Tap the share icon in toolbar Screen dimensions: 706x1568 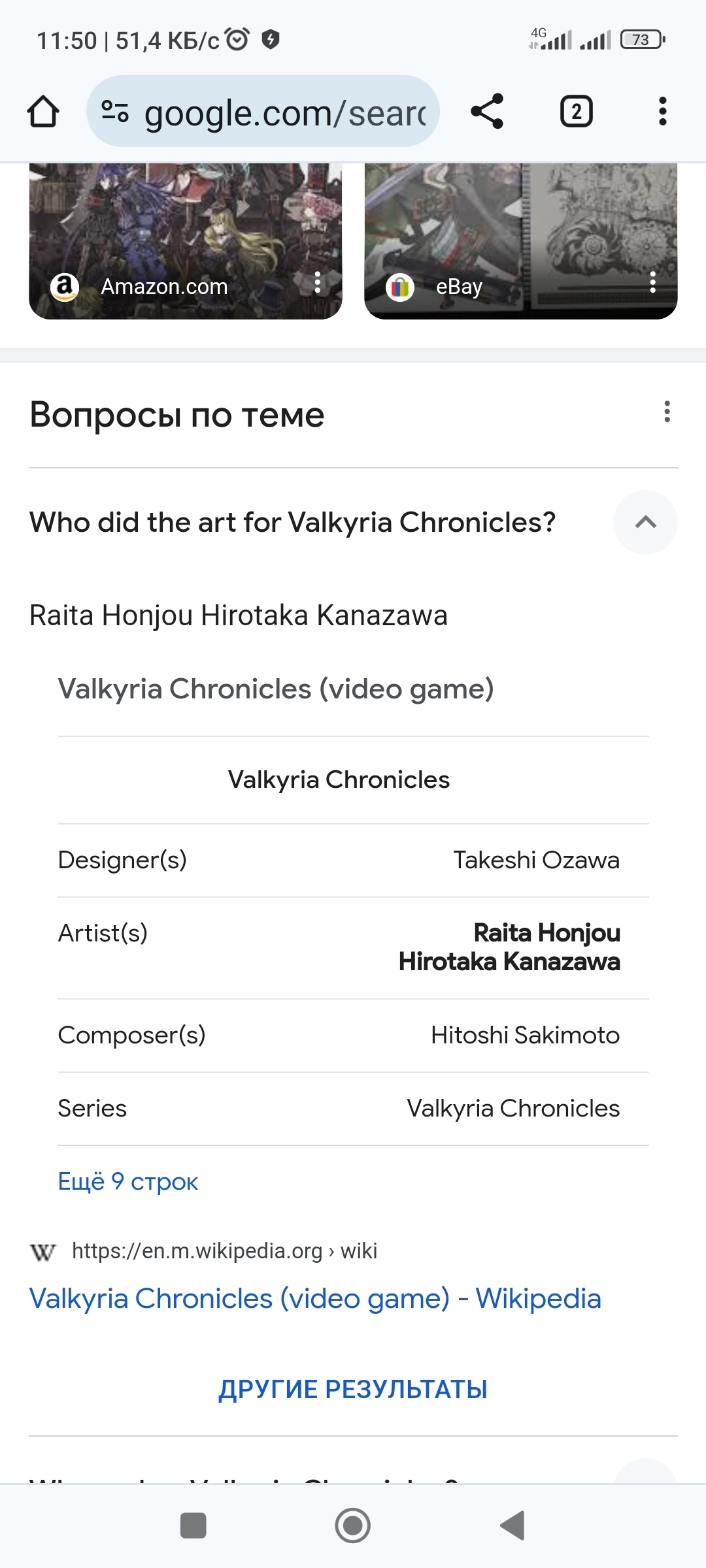click(x=487, y=112)
